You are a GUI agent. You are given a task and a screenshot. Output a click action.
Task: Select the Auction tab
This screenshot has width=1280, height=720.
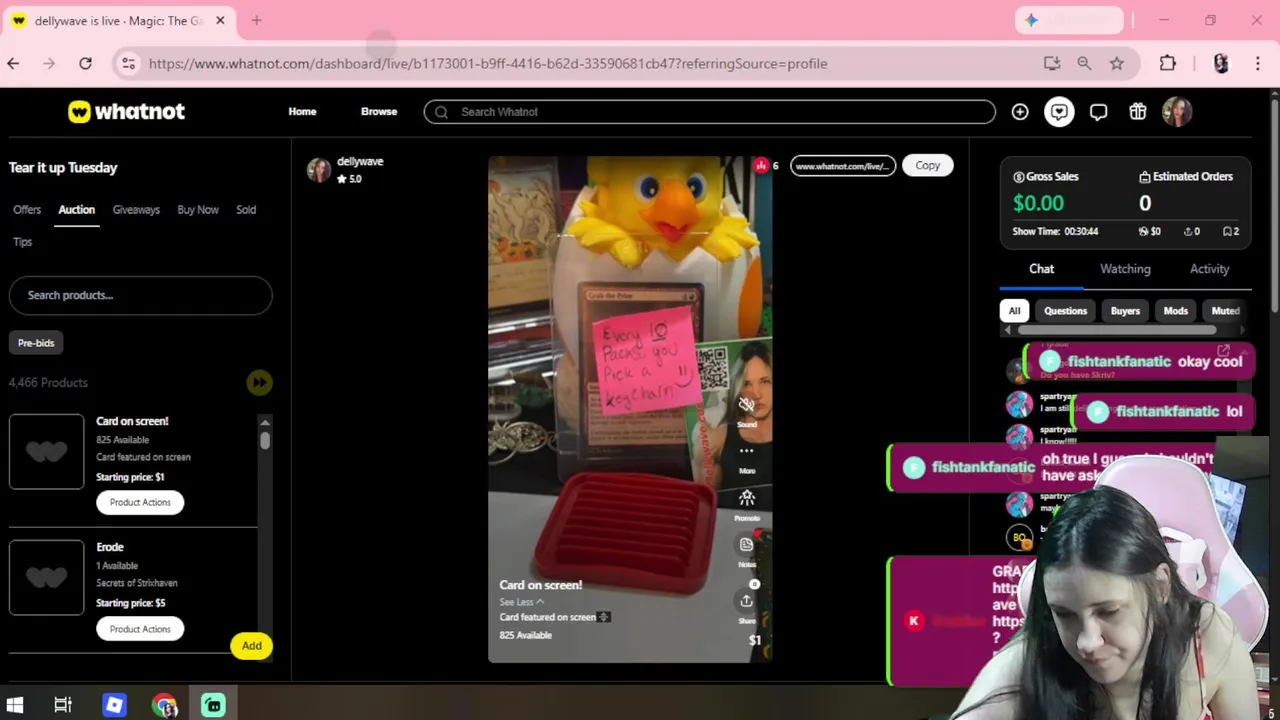coord(76,210)
